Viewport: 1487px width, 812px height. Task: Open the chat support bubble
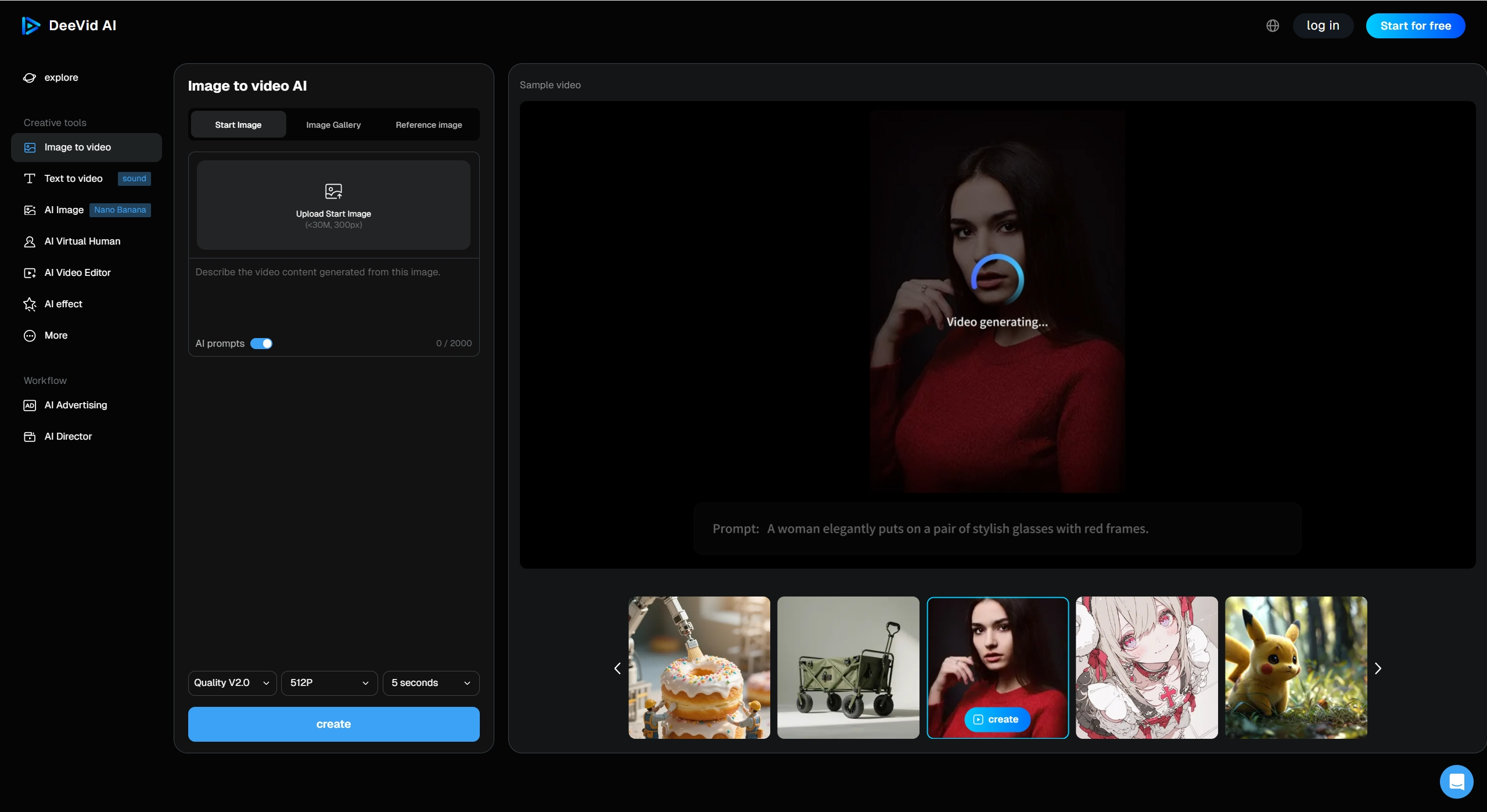1456,782
